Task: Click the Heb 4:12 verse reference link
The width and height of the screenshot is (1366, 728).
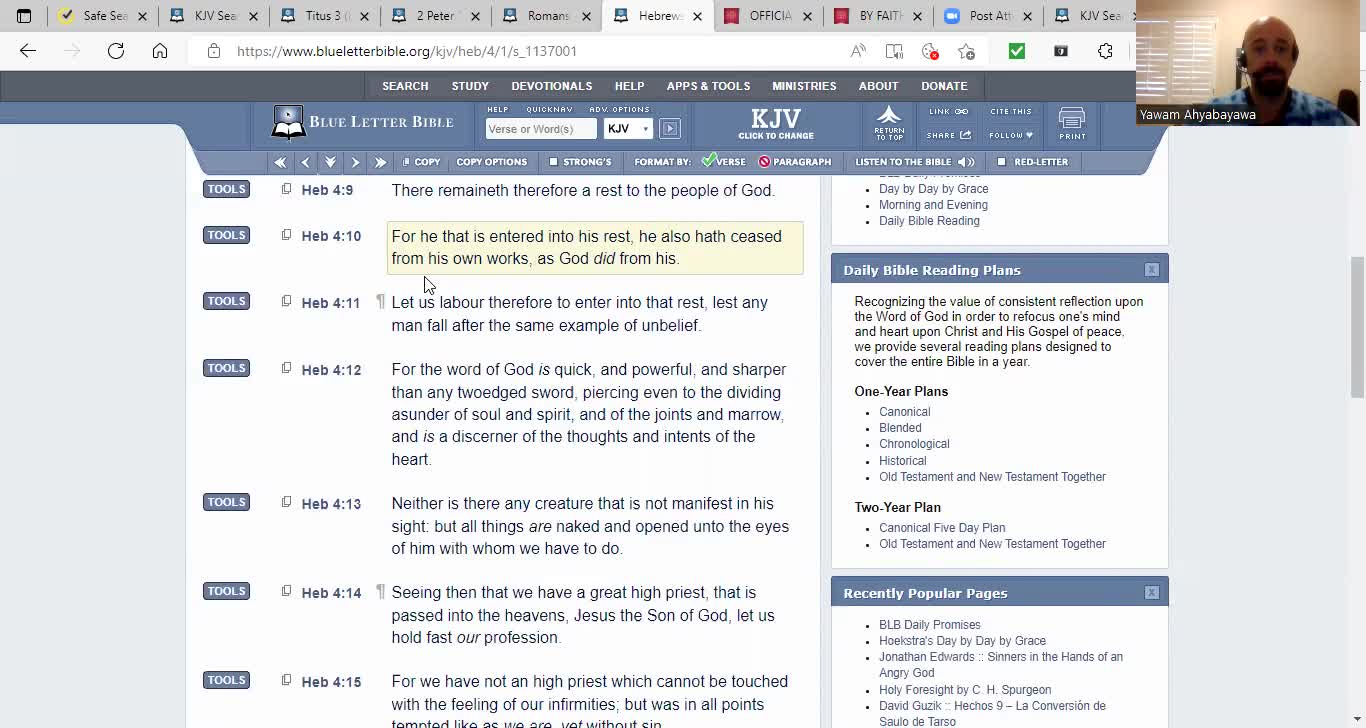Action: pyautogui.click(x=331, y=370)
